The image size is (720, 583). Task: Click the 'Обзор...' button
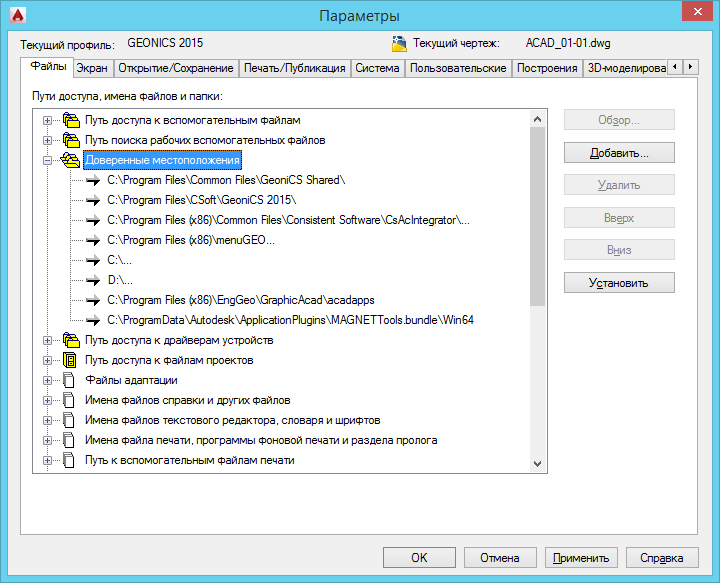(619, 120)
